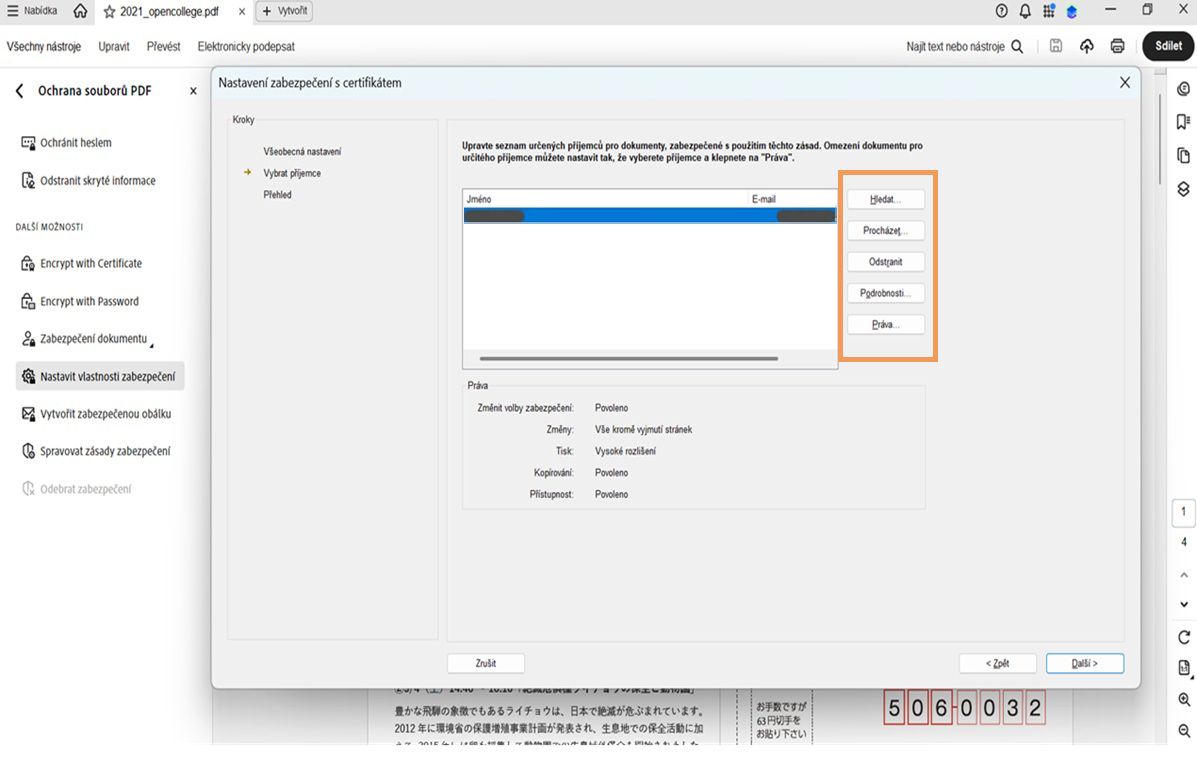Image resolution: width=1197 pixels, height=773 pixels.
Task: Go to the Home icon
Action: click(x=80, y=11)
